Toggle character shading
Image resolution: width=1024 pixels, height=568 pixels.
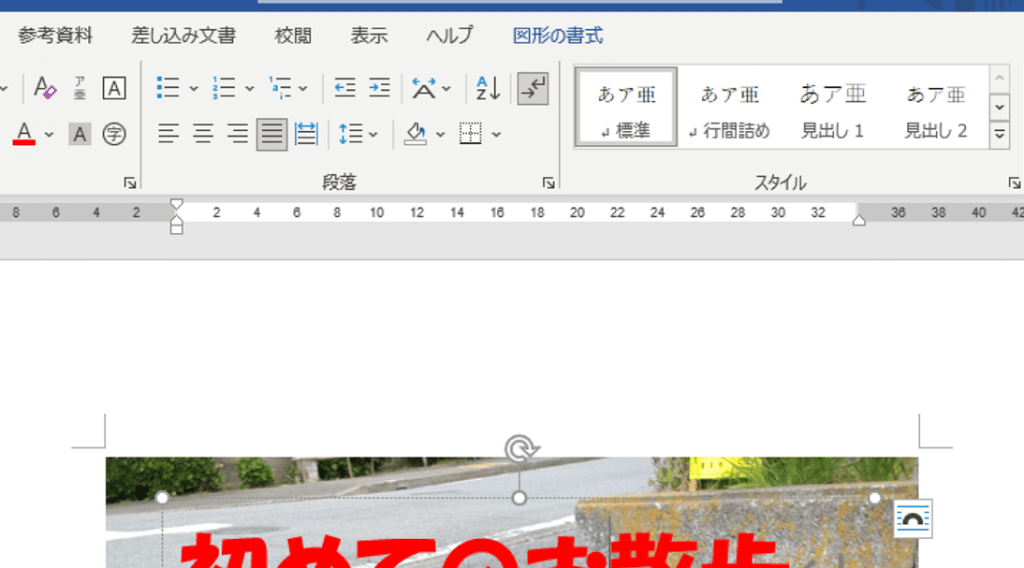pyautogui.click(x=80, y=133)
